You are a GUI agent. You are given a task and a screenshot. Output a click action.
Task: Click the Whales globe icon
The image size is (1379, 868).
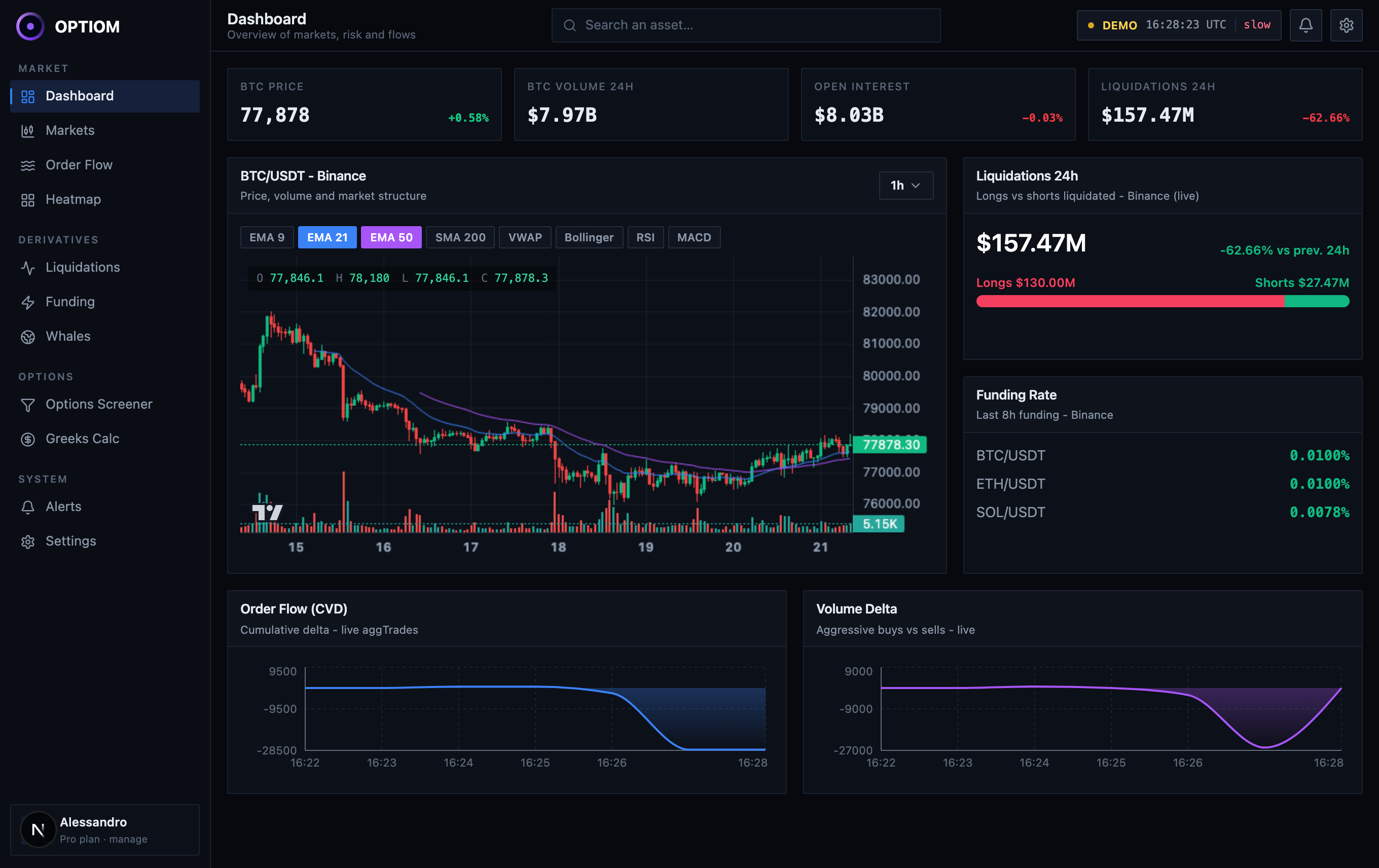(x=28, y=337)
